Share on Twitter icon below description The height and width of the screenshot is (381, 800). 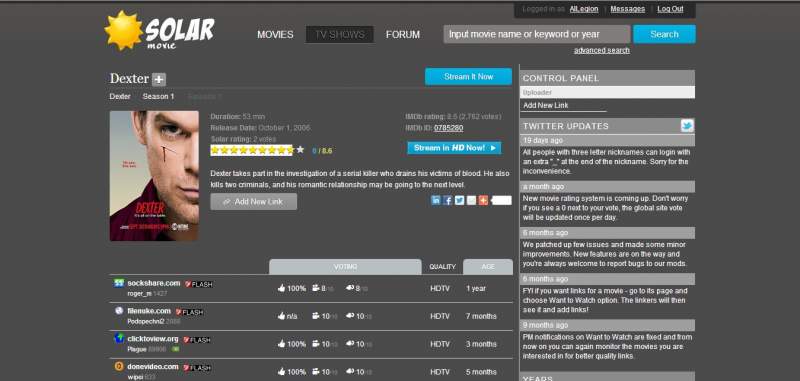pyautogui.click(x=459, y=200)
